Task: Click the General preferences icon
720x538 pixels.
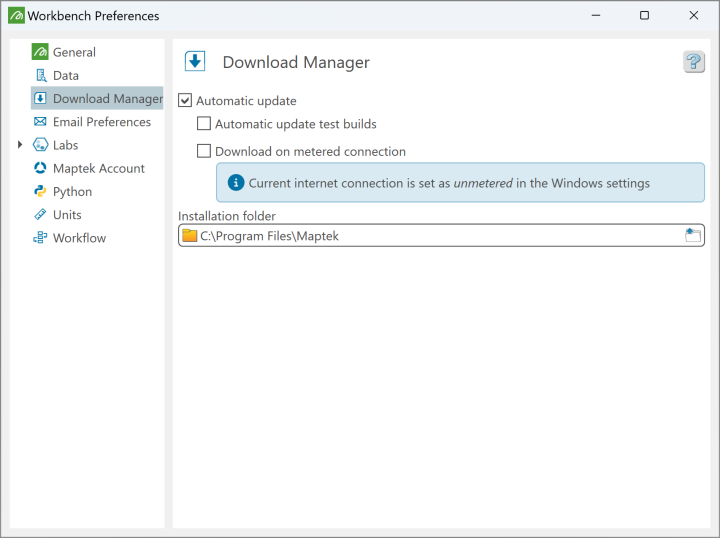Action: click(40, 52)
